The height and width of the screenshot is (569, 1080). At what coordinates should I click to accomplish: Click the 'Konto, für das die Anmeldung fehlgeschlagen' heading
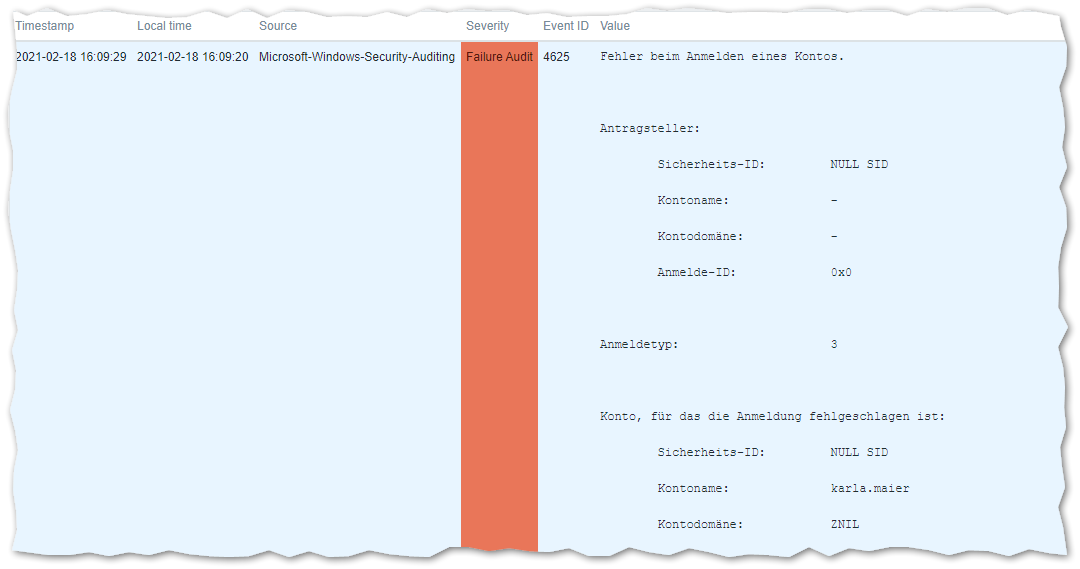click(x=772, y=417)
